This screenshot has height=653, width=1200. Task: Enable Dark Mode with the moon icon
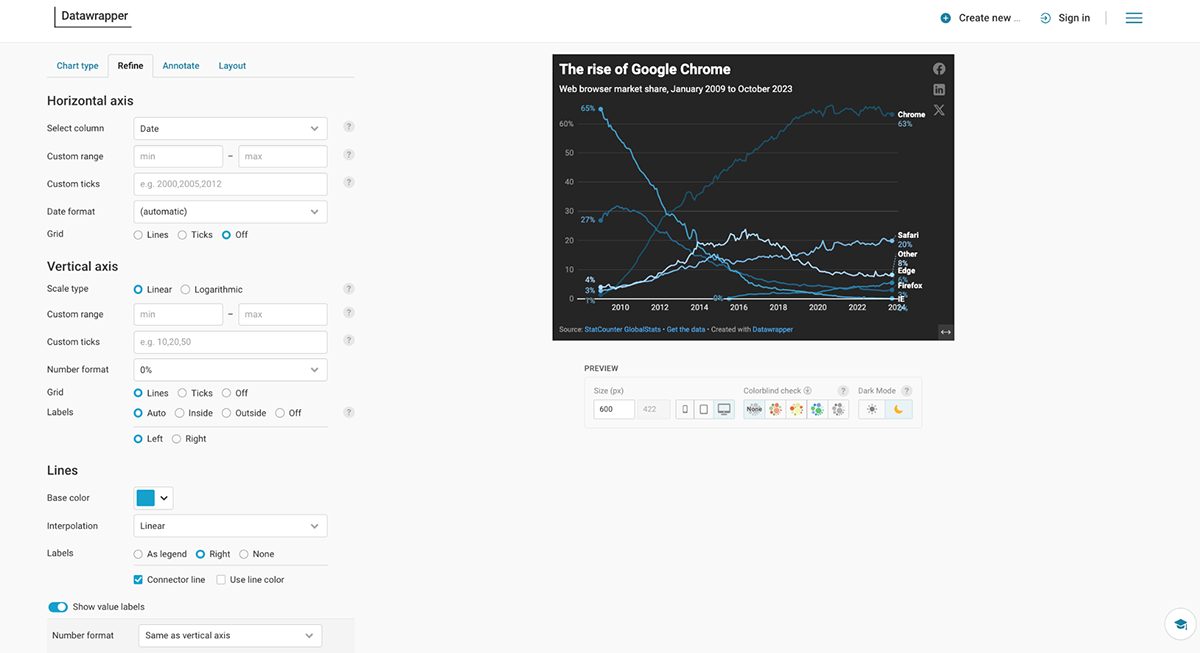897,409
